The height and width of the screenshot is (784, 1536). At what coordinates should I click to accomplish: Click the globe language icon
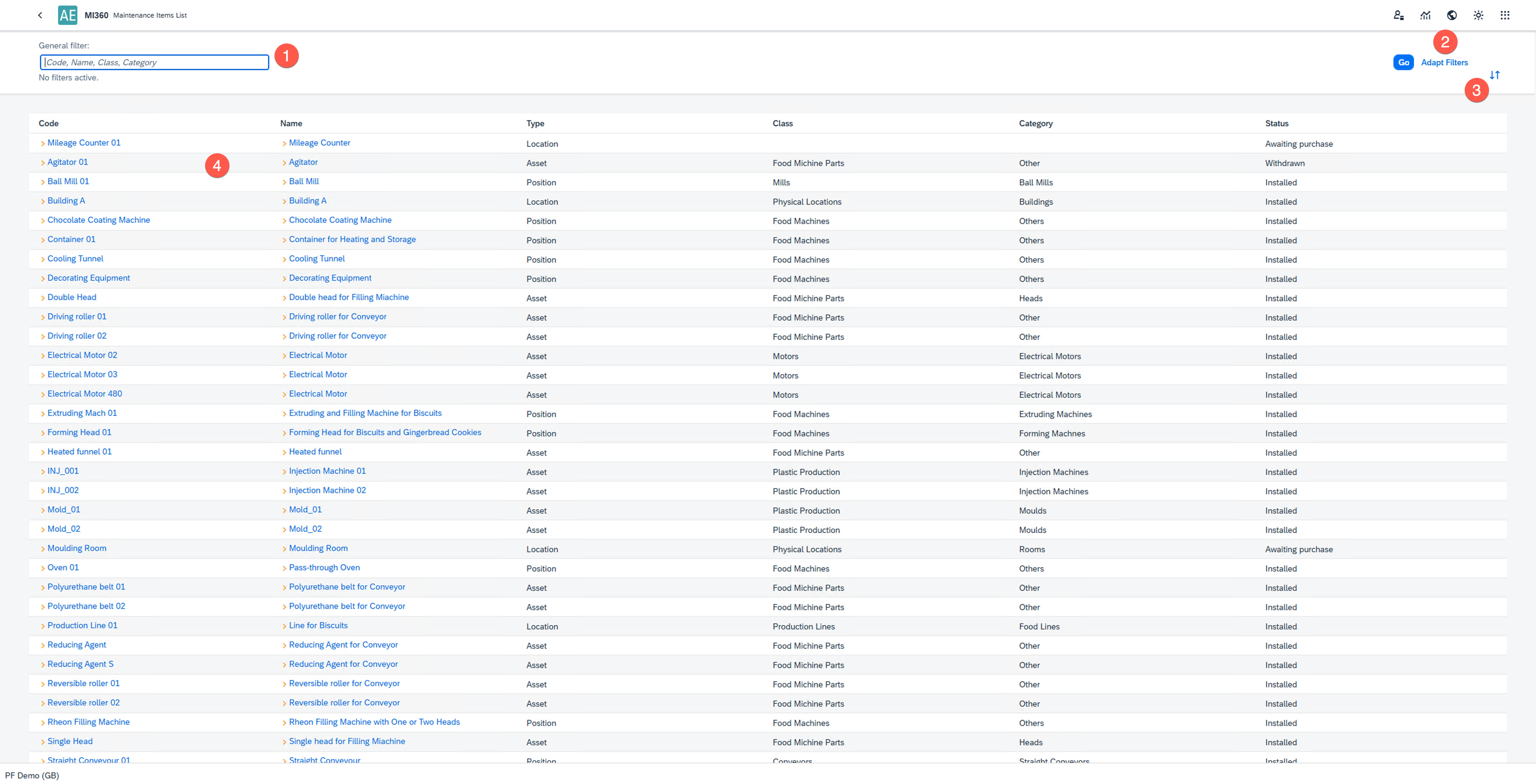coord(1452,15)
